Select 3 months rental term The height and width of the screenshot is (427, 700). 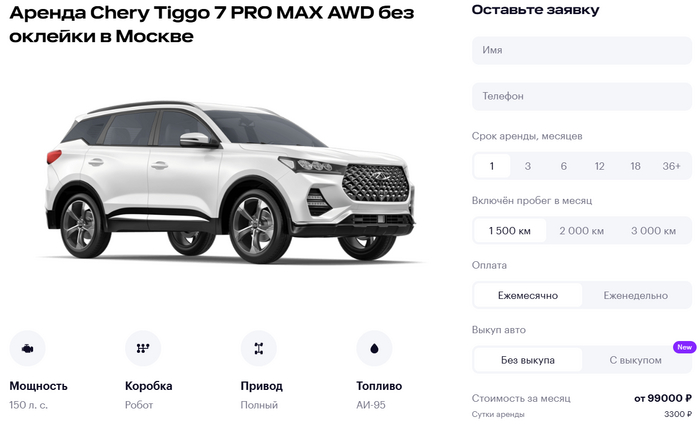[x=528, y=166]
